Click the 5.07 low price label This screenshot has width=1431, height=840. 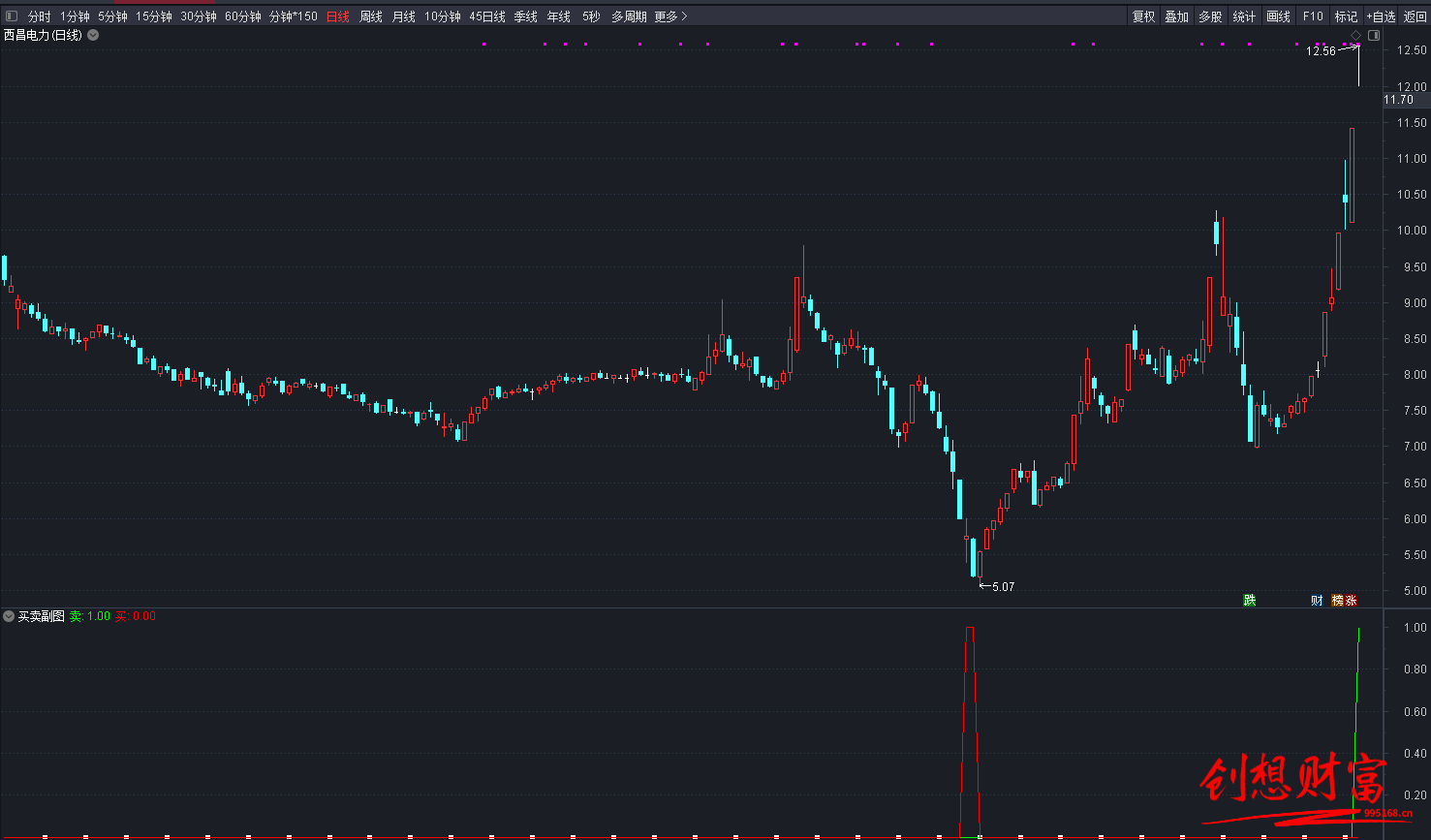(x=1003, y=587)
